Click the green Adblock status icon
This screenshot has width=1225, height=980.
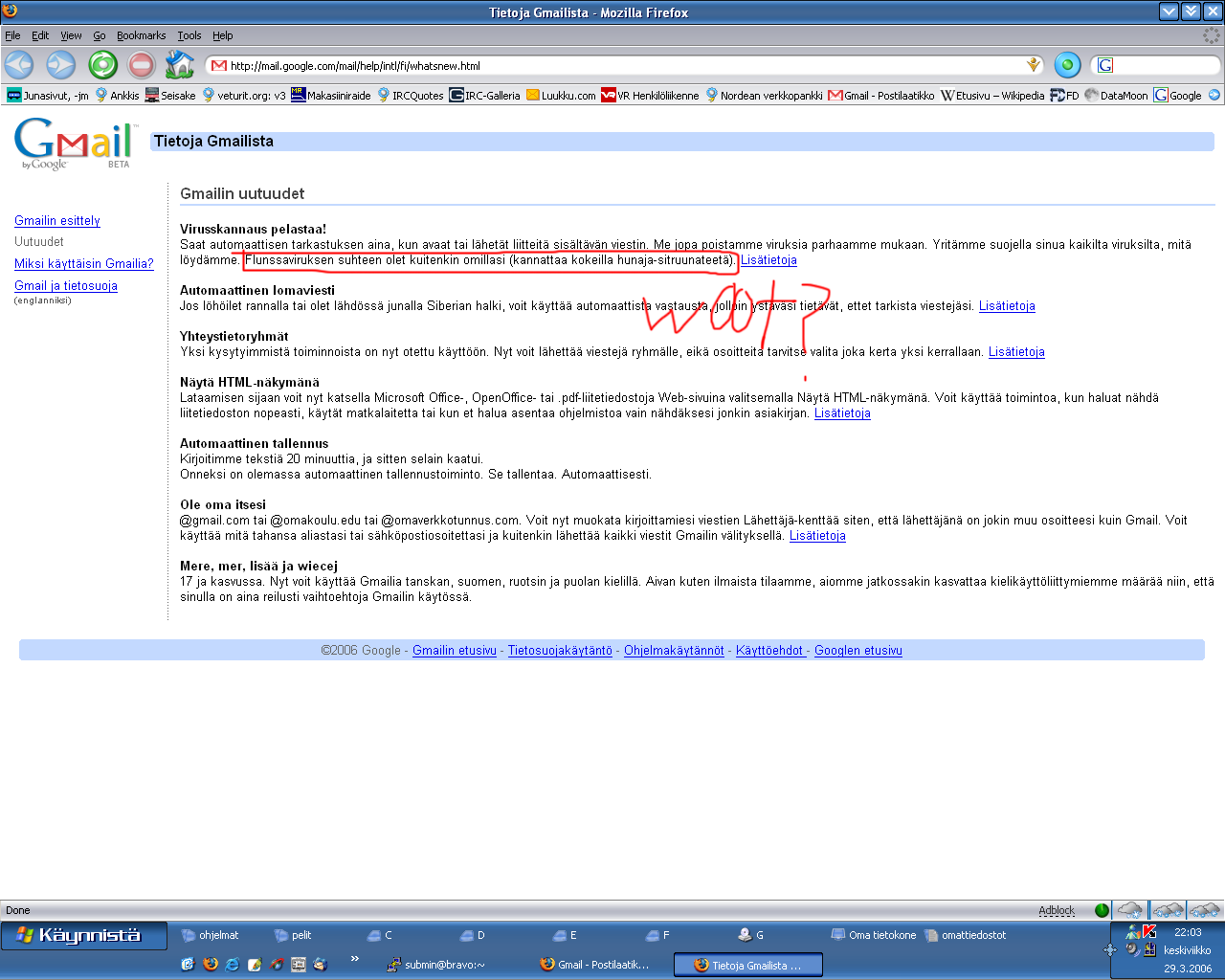1102,910
